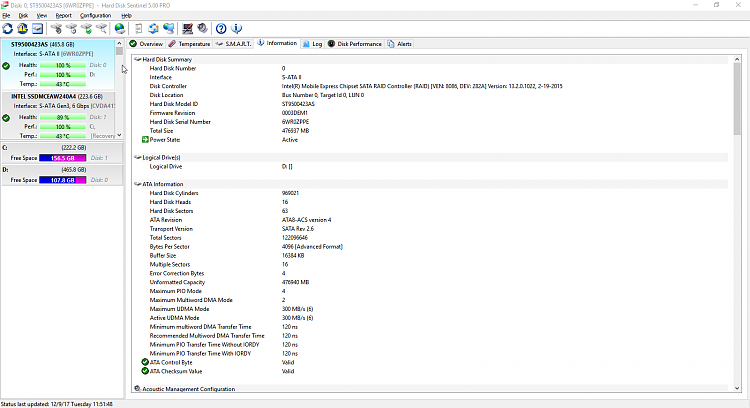Expand the Acoustic Management Configuration section
Screen dimensions: 750x408
pos(138,389)
